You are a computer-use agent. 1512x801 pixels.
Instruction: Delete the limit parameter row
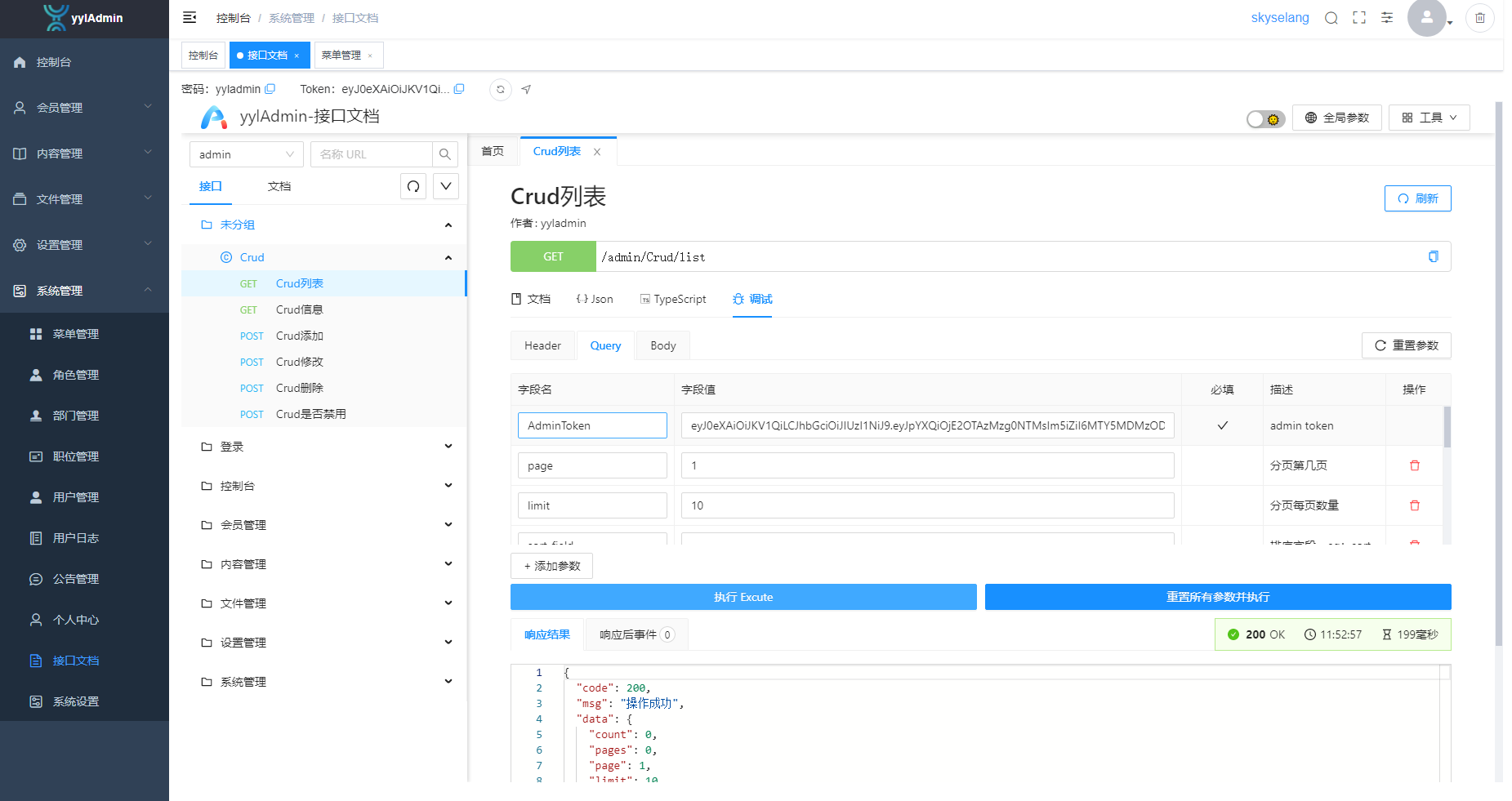tap(1415, 505)
